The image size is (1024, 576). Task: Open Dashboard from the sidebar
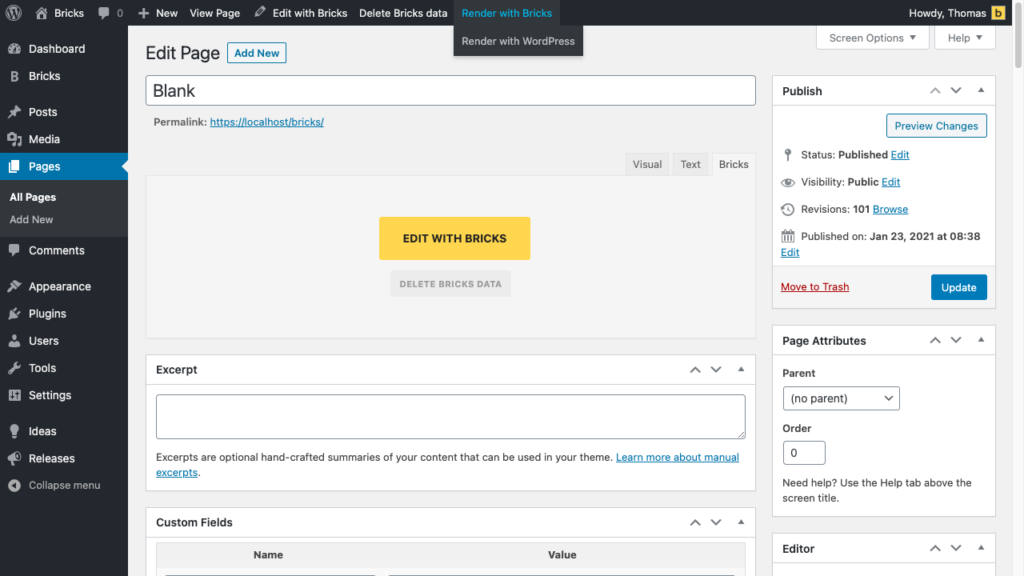(56, 49)
